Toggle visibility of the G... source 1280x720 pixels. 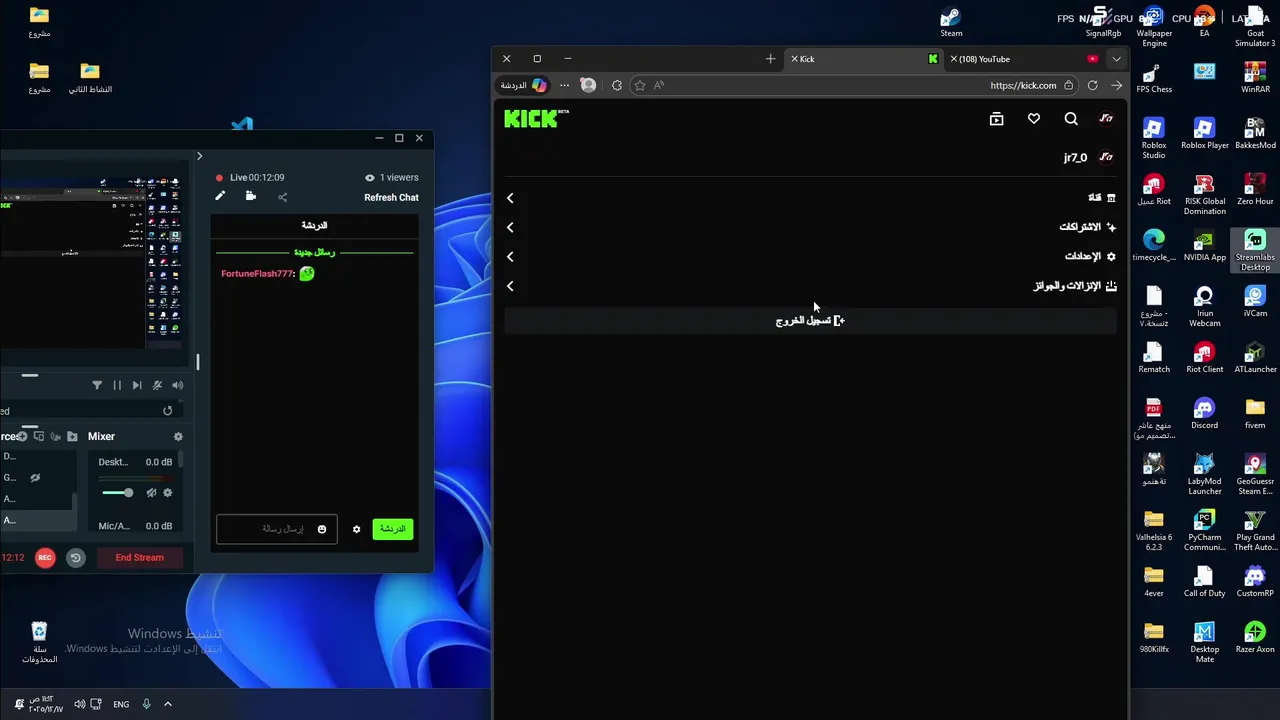tap(35, 477)
